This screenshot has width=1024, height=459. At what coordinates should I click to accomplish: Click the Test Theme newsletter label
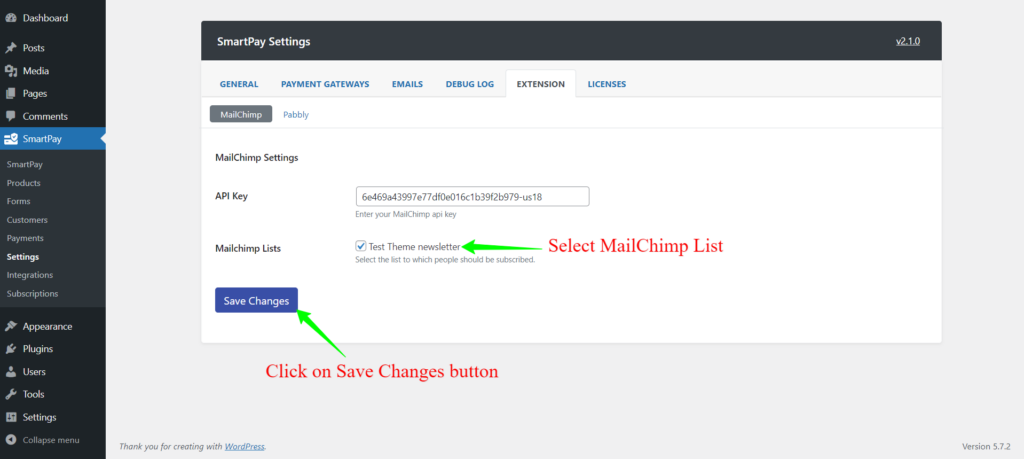pos(414,247)
